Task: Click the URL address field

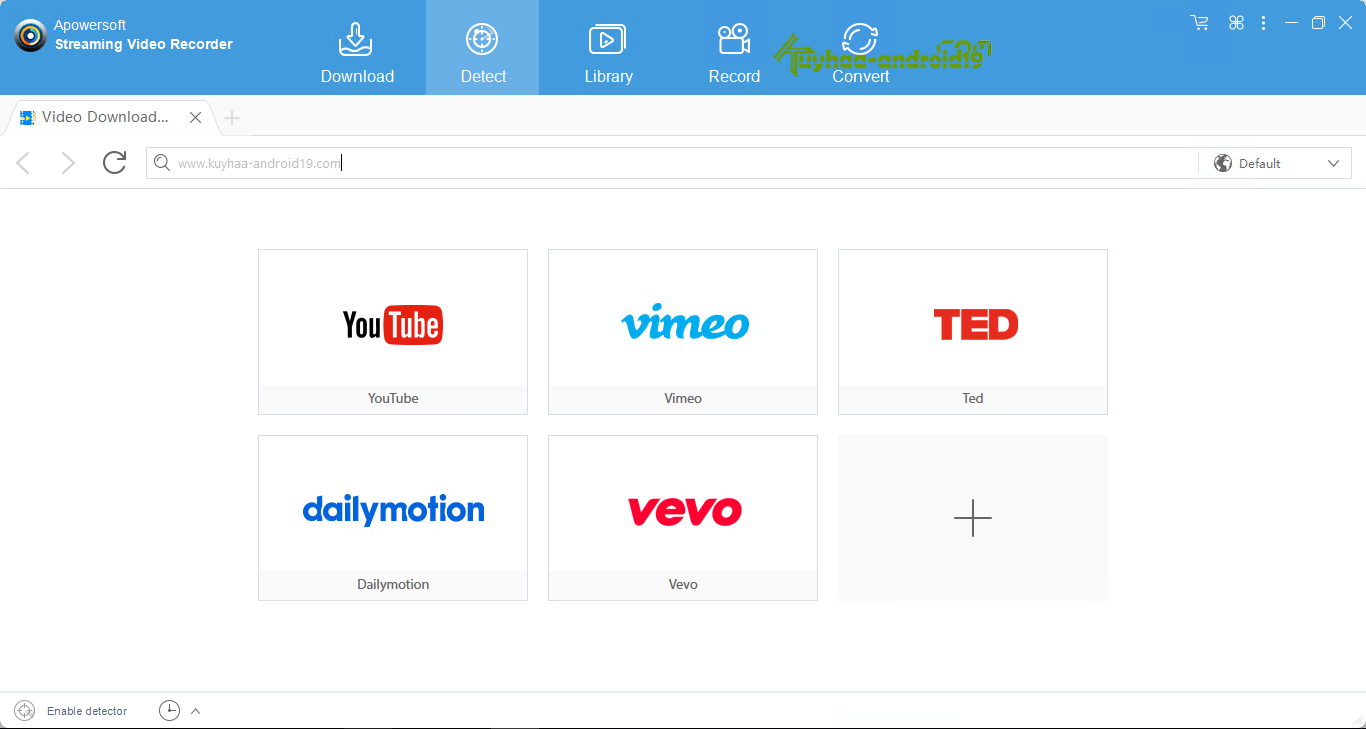Action: 672,163
